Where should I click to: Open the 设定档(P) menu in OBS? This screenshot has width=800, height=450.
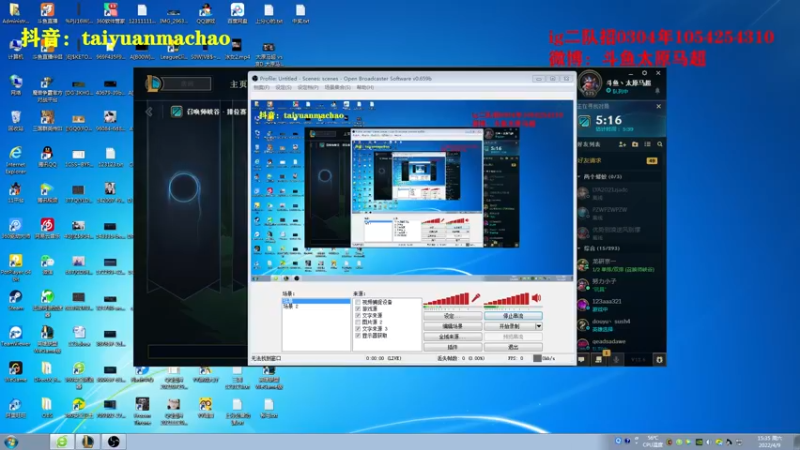(308, 87)
